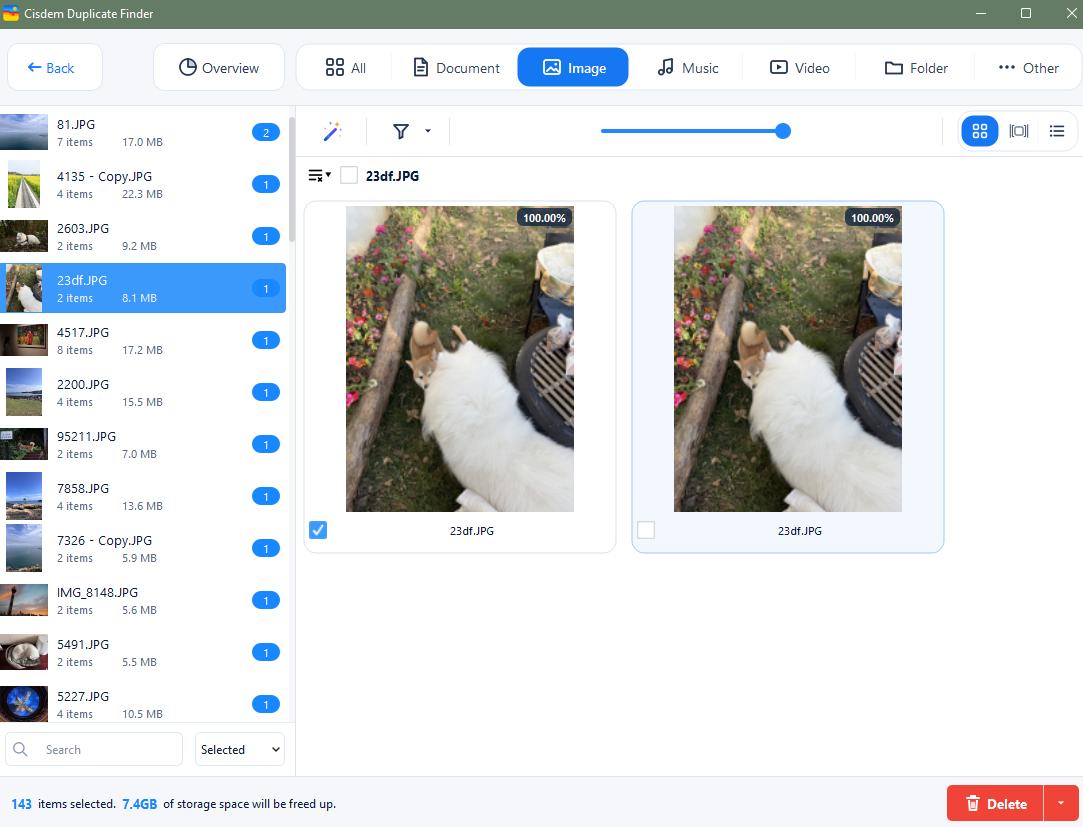Click the search magnifier icon

point(21,749)
